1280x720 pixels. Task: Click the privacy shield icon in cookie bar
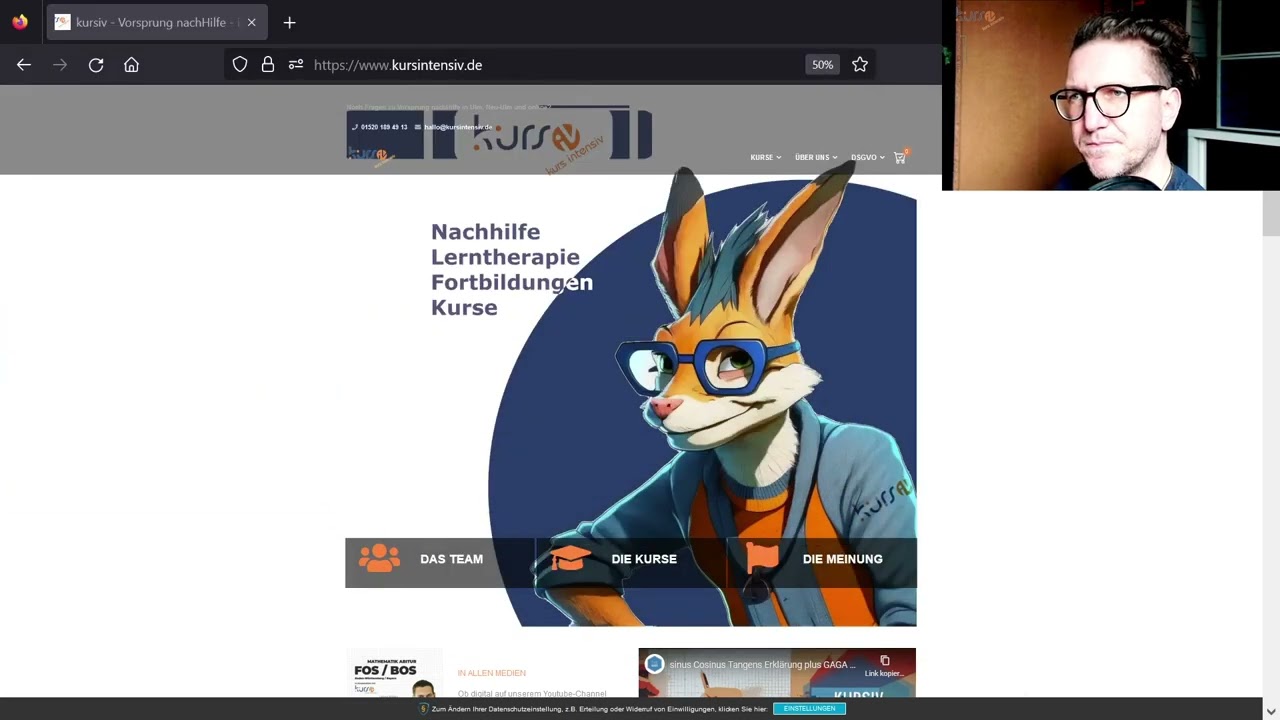pyautogui.click(x=423, y=709)
